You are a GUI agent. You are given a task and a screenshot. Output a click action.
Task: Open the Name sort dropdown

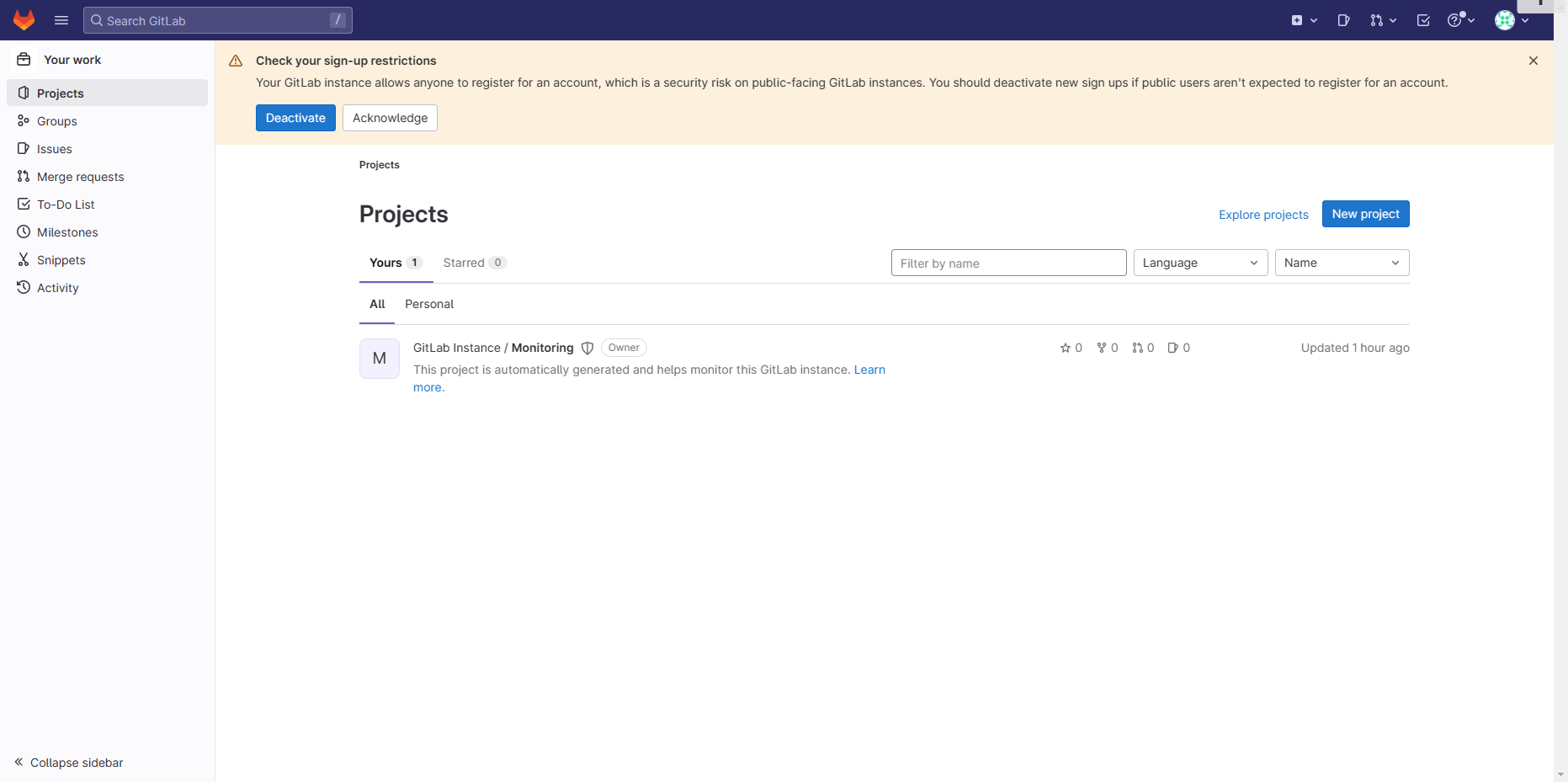[1342, 263]
